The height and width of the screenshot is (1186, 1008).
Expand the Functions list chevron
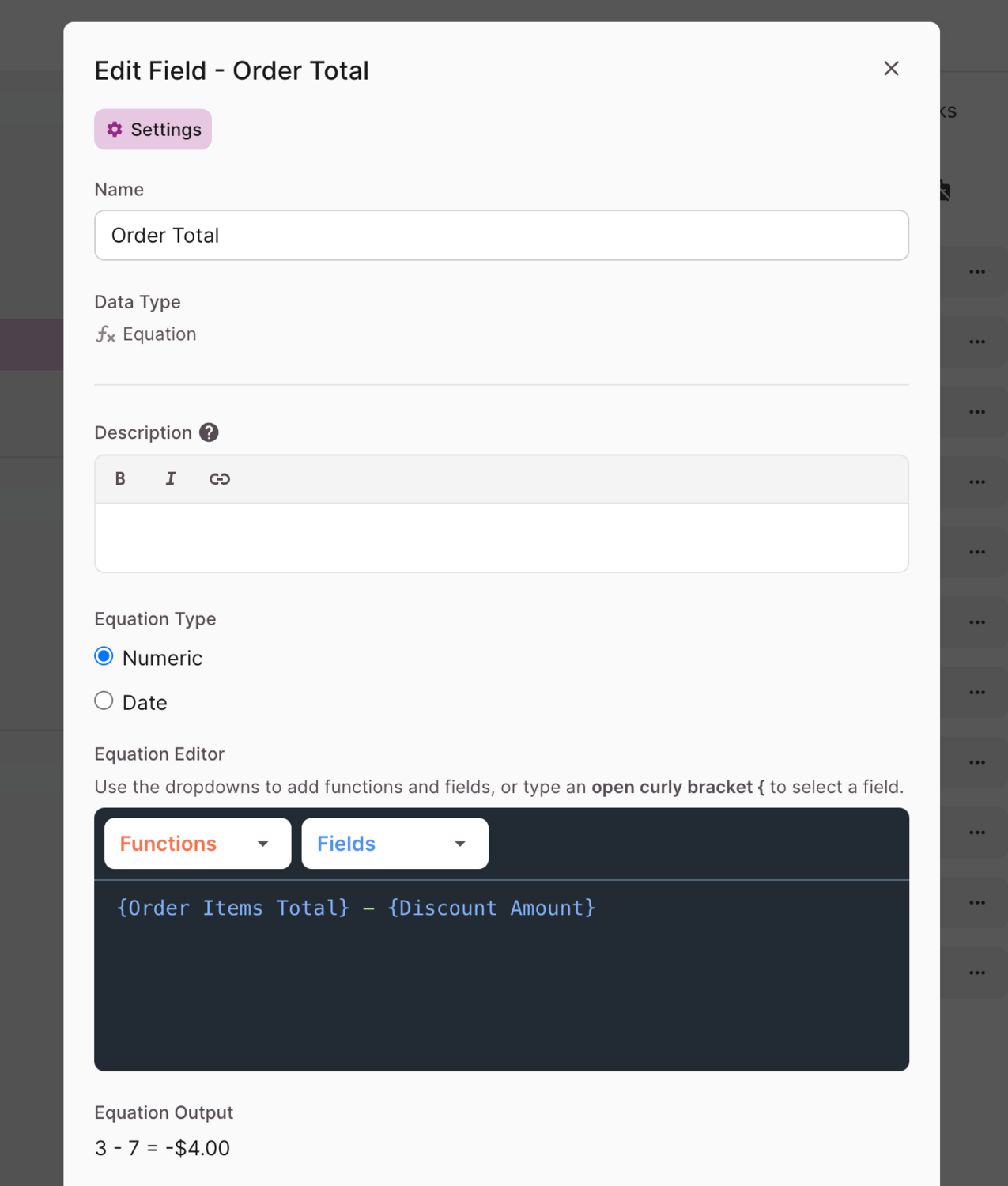262,844
